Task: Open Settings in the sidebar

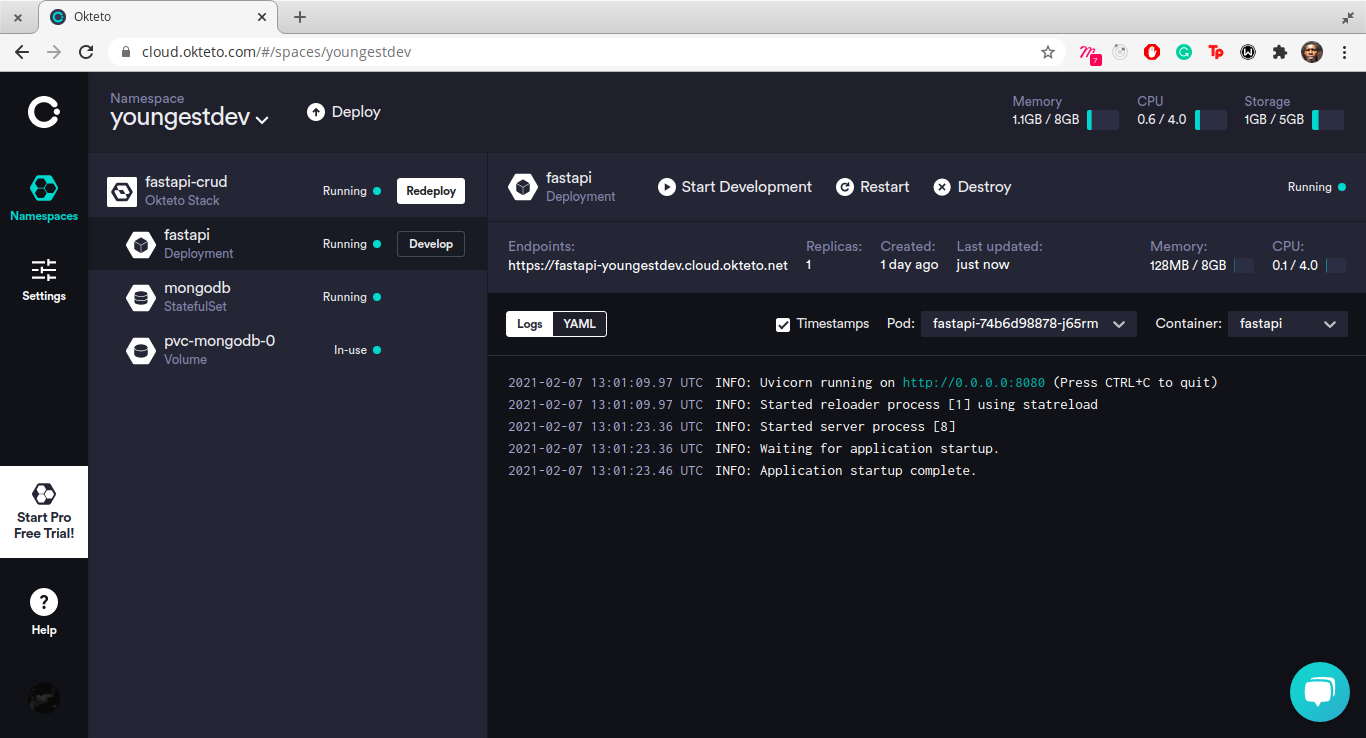Action: point(44,280)
